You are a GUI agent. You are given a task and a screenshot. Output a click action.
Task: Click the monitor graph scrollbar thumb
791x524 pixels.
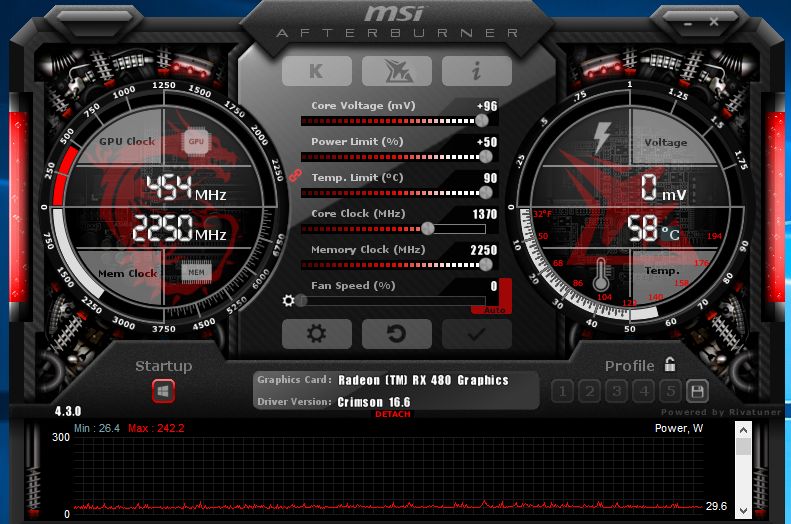tap(743, 446)
